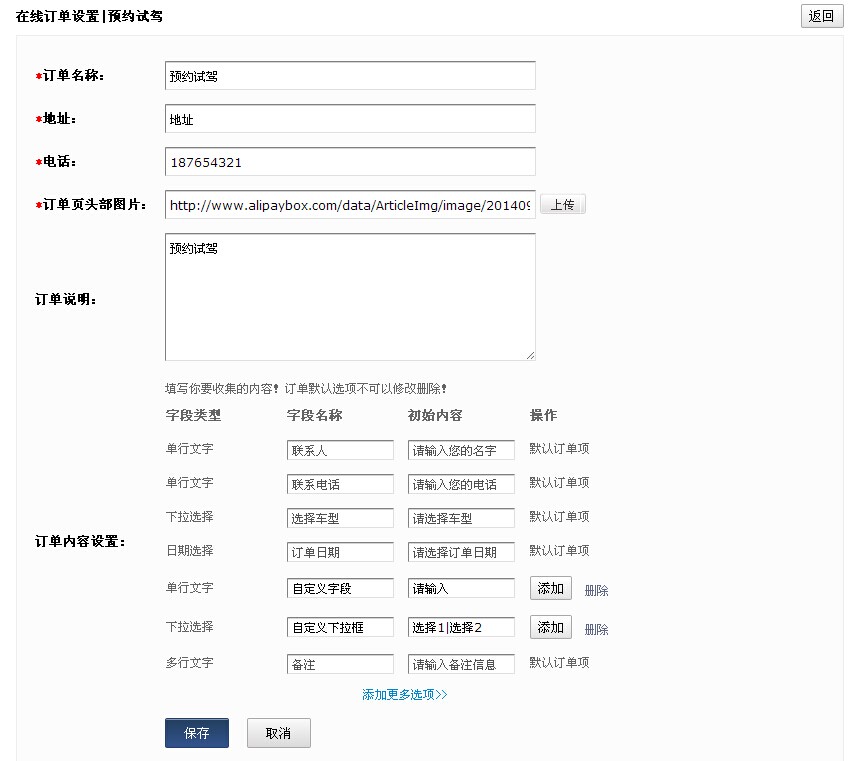The height and width of the screenshot is (761, 851).
Task: Click the 联系人 field name input
Action: point(340,451)
